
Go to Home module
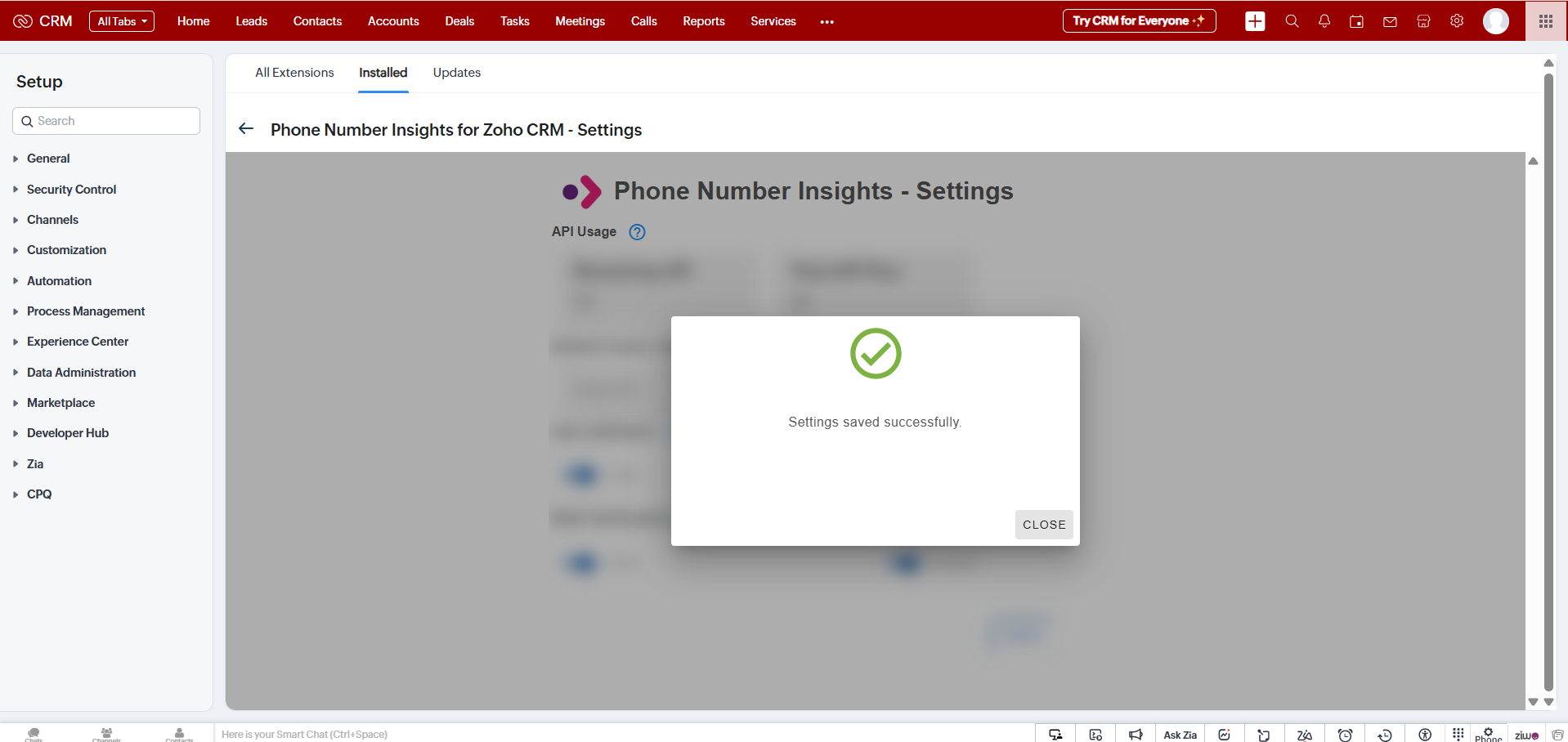194,21
